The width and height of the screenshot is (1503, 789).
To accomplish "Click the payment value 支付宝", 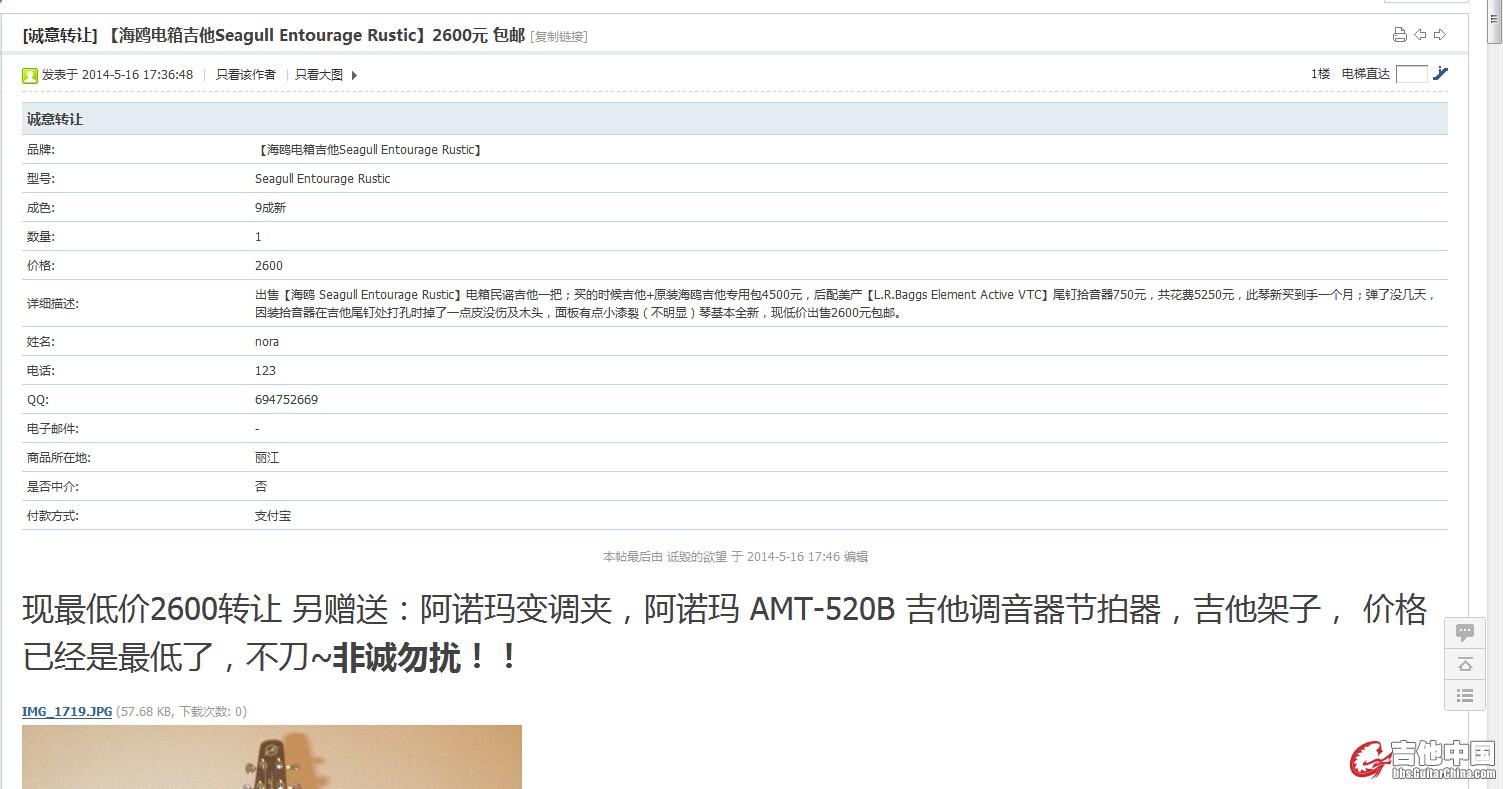I will (273, 516).
